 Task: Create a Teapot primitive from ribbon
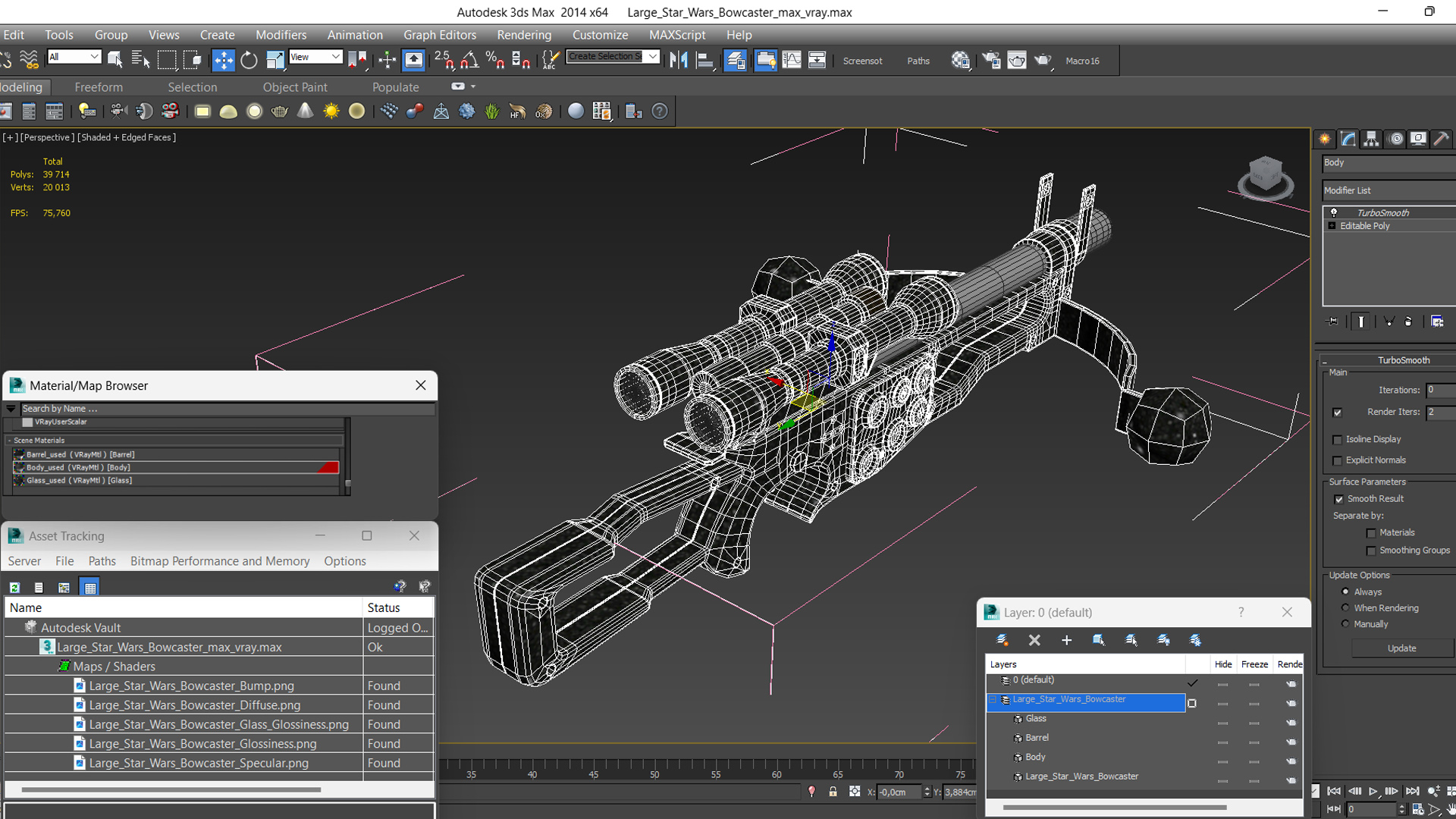(280, 111)
